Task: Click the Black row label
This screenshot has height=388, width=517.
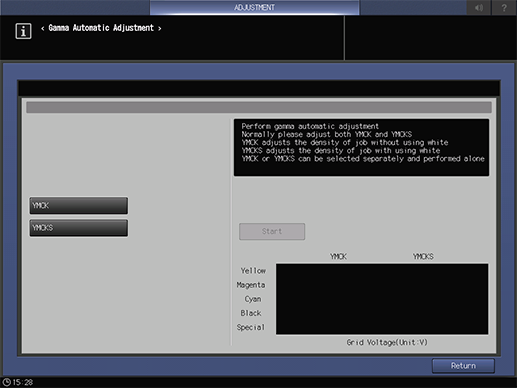Action: [251, 313]
